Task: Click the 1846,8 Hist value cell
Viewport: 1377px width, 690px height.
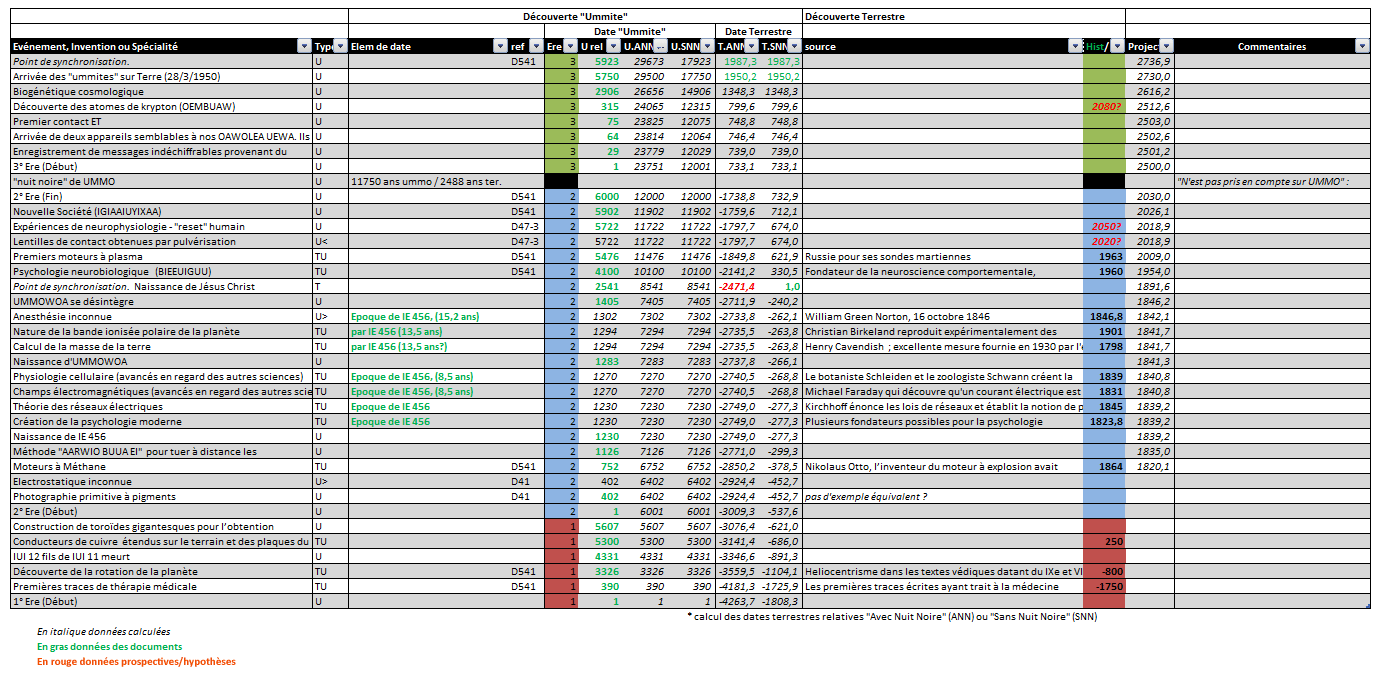Action: tap(1104, 316)
